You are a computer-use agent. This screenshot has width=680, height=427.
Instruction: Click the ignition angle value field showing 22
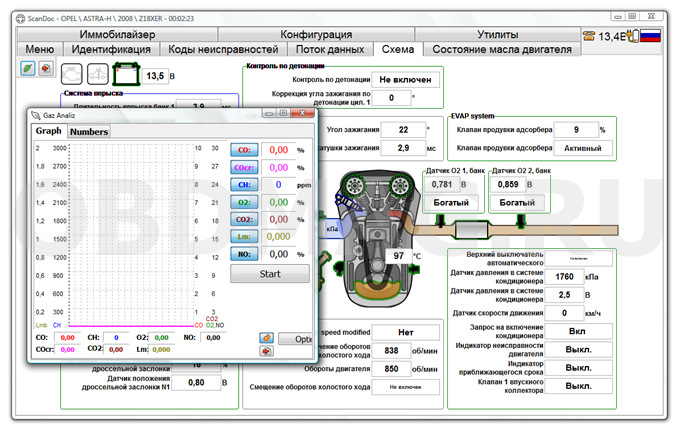[402, 129]
